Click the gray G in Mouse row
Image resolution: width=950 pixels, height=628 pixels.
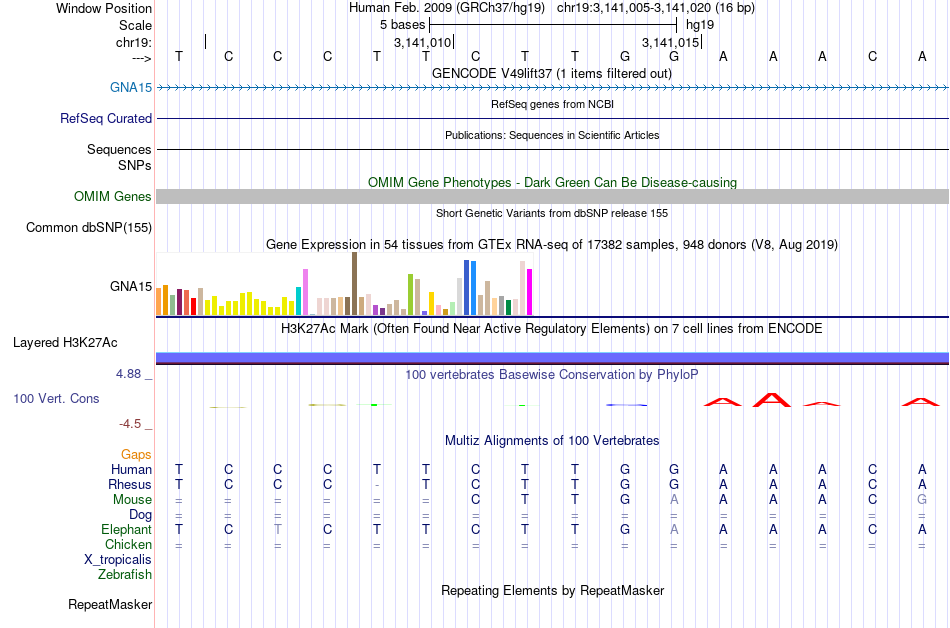pos(922,500)
